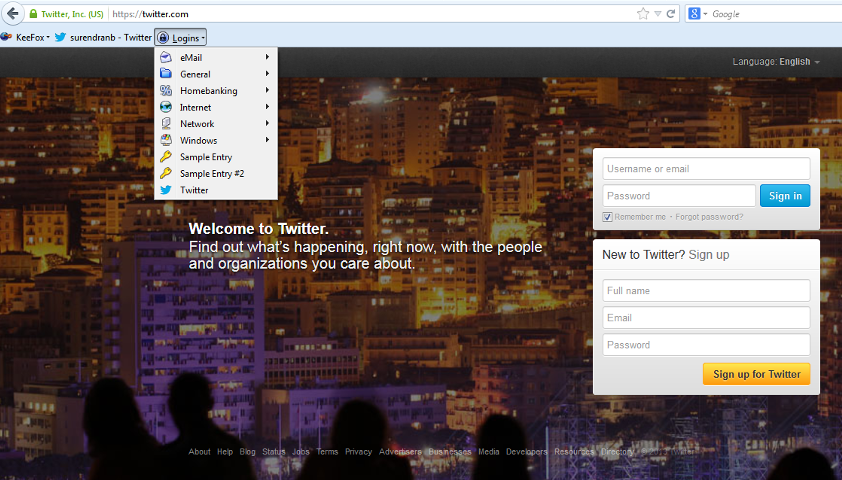The image size is (842, 480).
Task: Select the Sample Entry menu item
Action: [206, 157]
